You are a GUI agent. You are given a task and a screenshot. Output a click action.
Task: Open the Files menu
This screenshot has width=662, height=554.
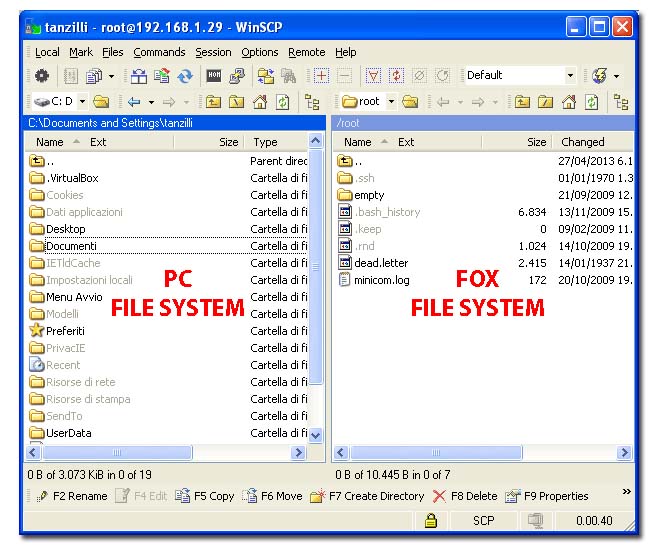(x=113, y=52)
